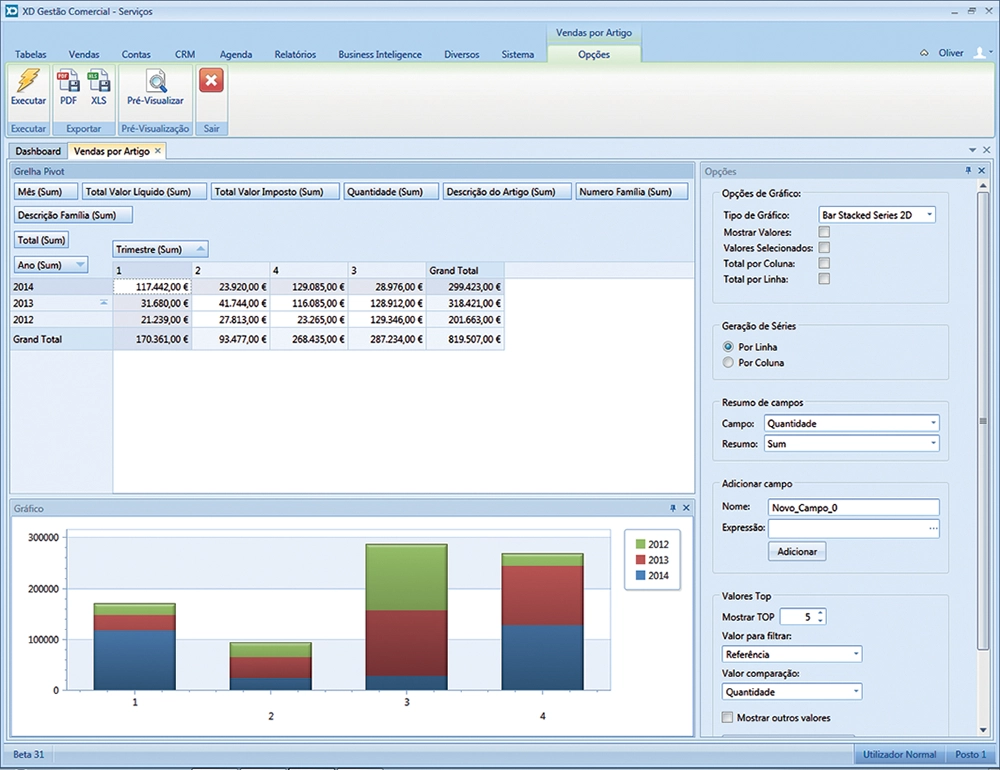The height and width of the screenshot is (770, 1000).
Task: Click the Executar lightning bolt icon
Action: pyautogui.click(x=28, y=83)
